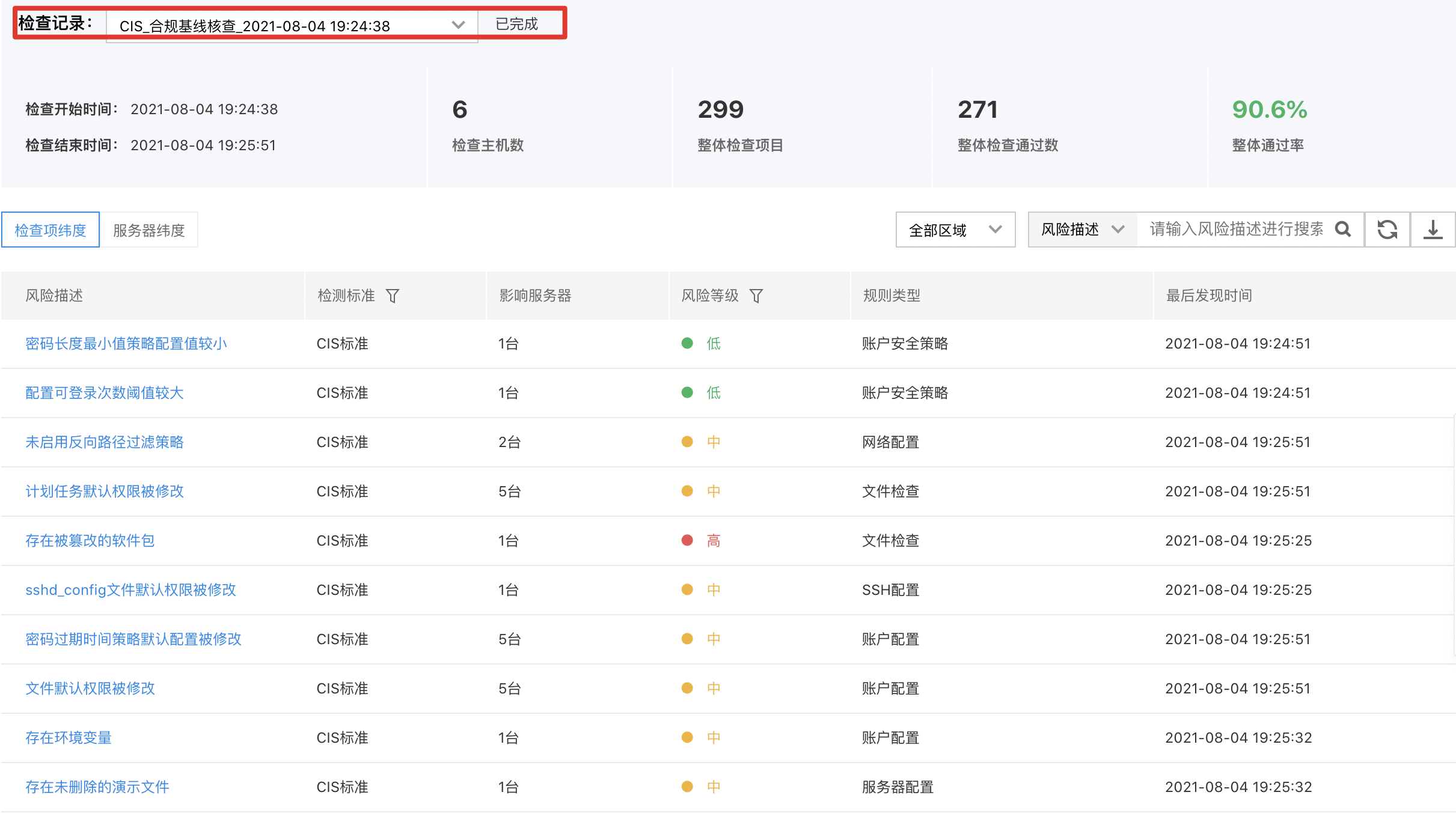Image resolution: width=1456 pixels, height=816 pixels.
Task: Click the download export icon
Action: point(1433,229)
